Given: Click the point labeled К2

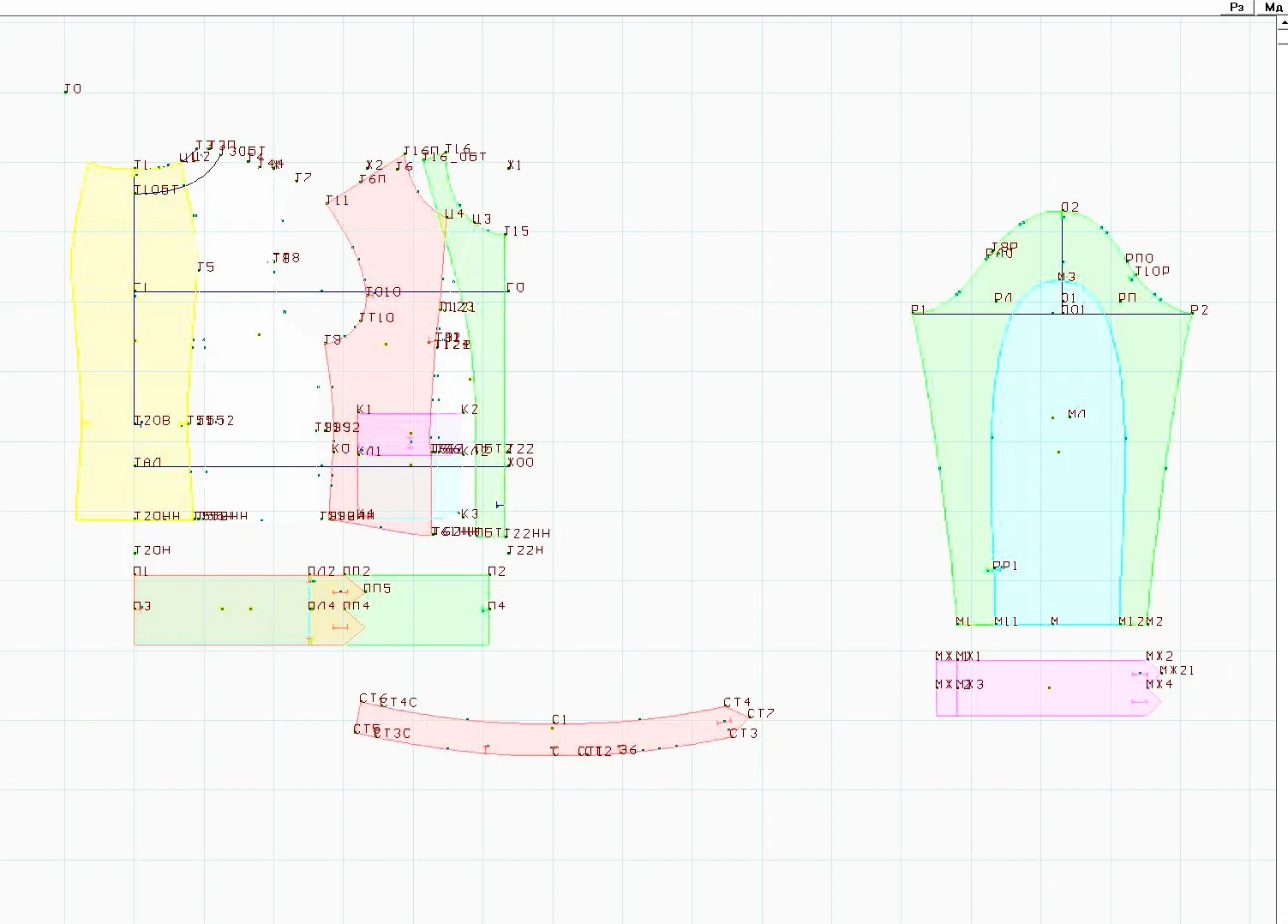Looking at the screenshot, I should pos(470,410).
